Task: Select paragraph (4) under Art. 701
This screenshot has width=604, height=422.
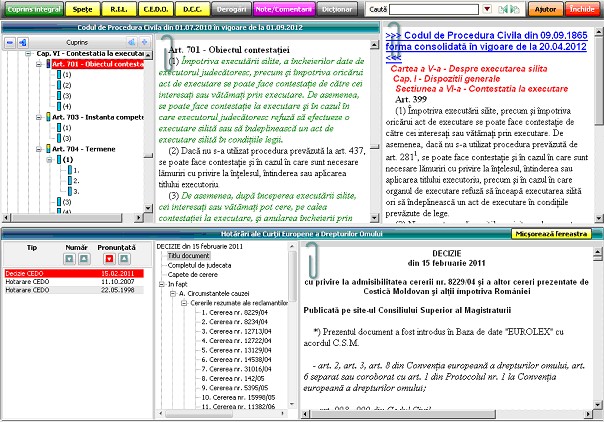Action: point(67,107)
